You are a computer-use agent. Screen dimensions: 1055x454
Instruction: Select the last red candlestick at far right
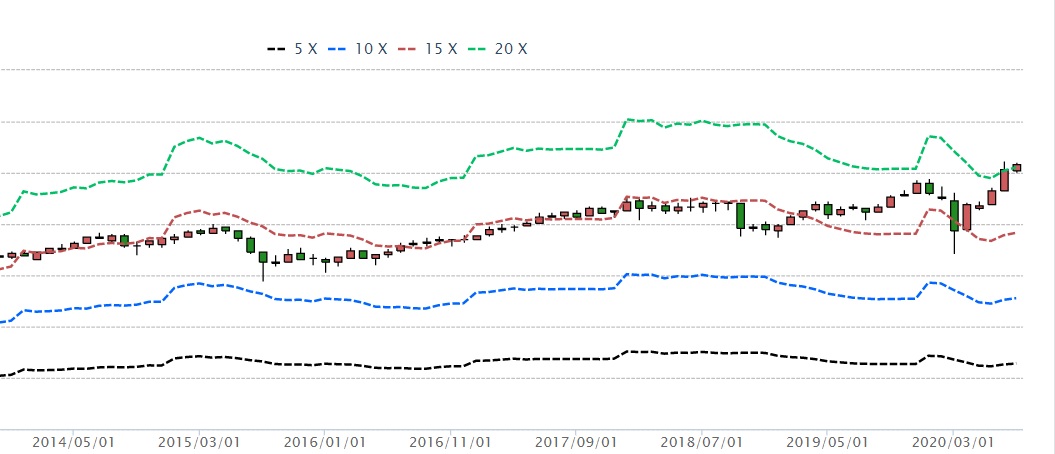[x=1017, y=167]
